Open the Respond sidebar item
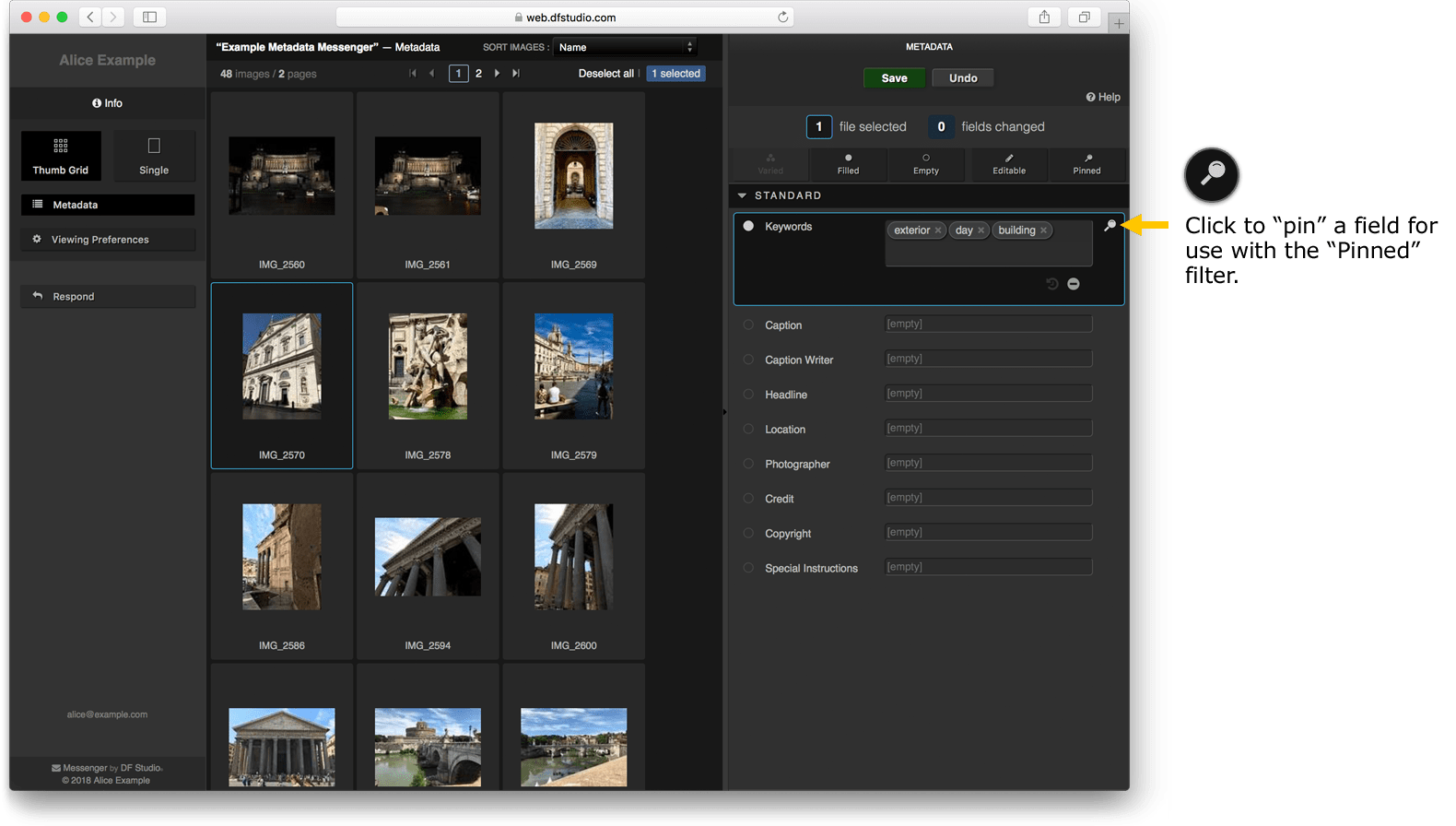 [108, 297]
